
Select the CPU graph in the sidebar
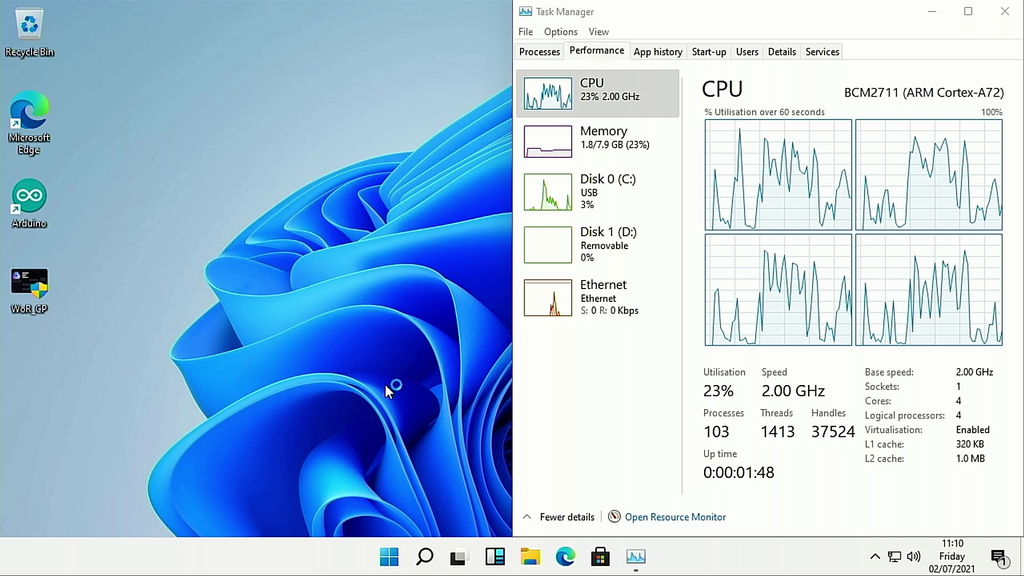point(597,93)
